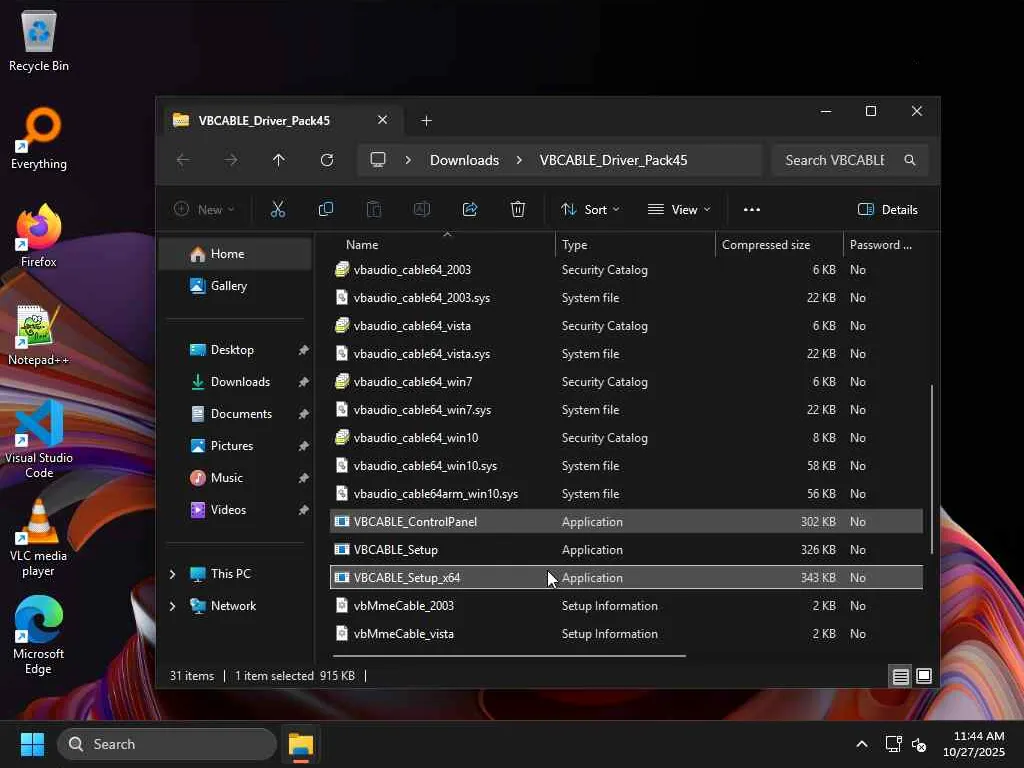
Task: Sort by Compressed size column header
Action: pyautogui.click(x=779, y=245)
